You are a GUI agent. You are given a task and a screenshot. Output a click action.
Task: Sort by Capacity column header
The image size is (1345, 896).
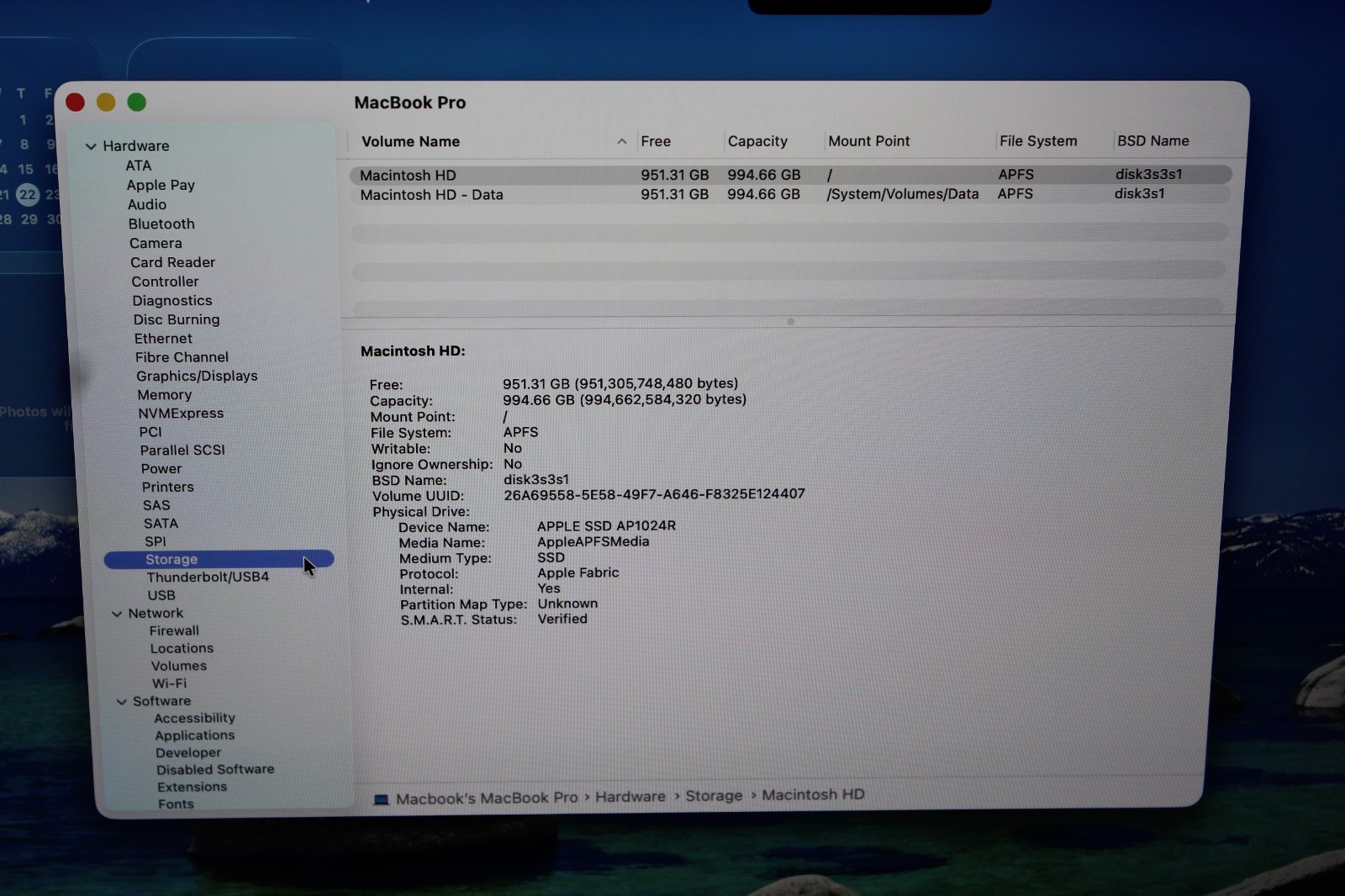click(757, 141)
